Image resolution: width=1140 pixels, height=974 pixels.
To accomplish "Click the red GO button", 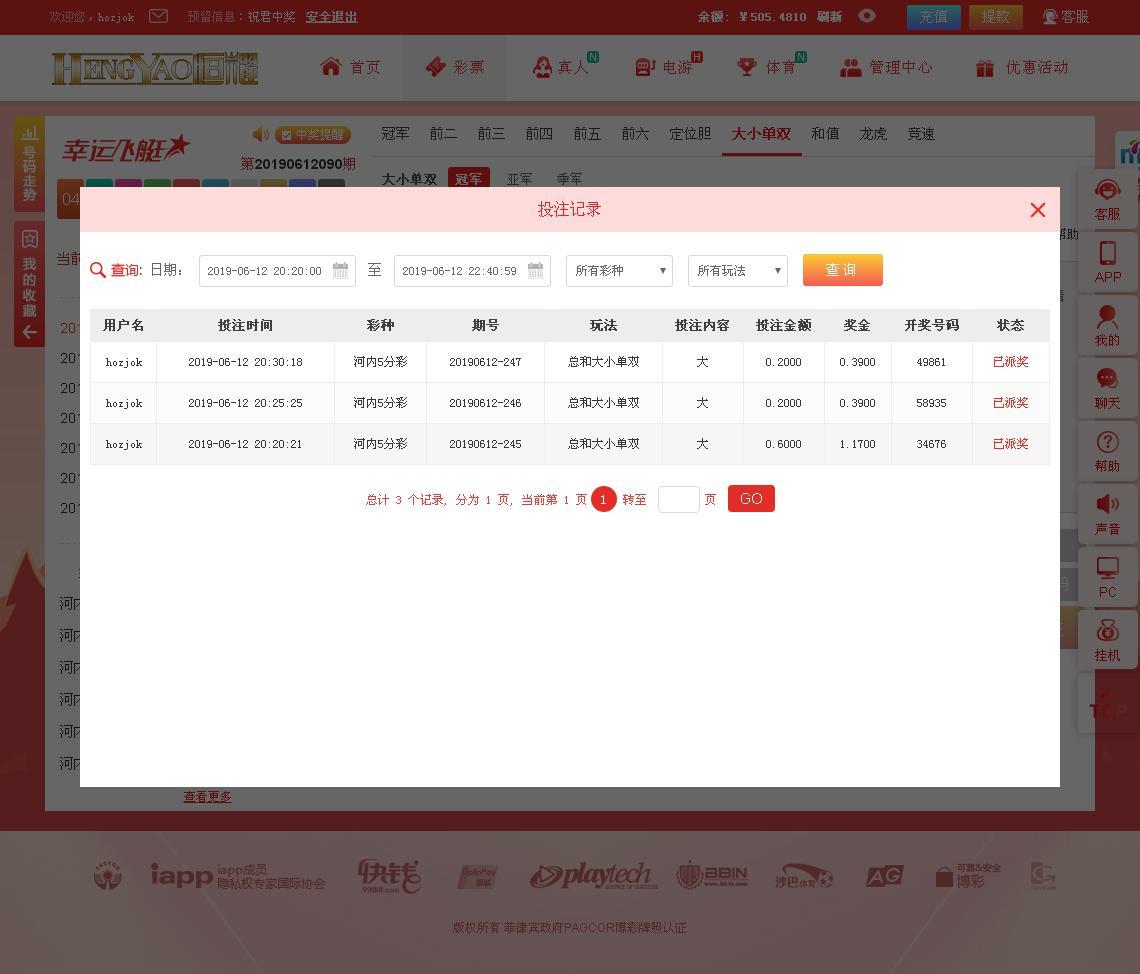I will (751, 499).
